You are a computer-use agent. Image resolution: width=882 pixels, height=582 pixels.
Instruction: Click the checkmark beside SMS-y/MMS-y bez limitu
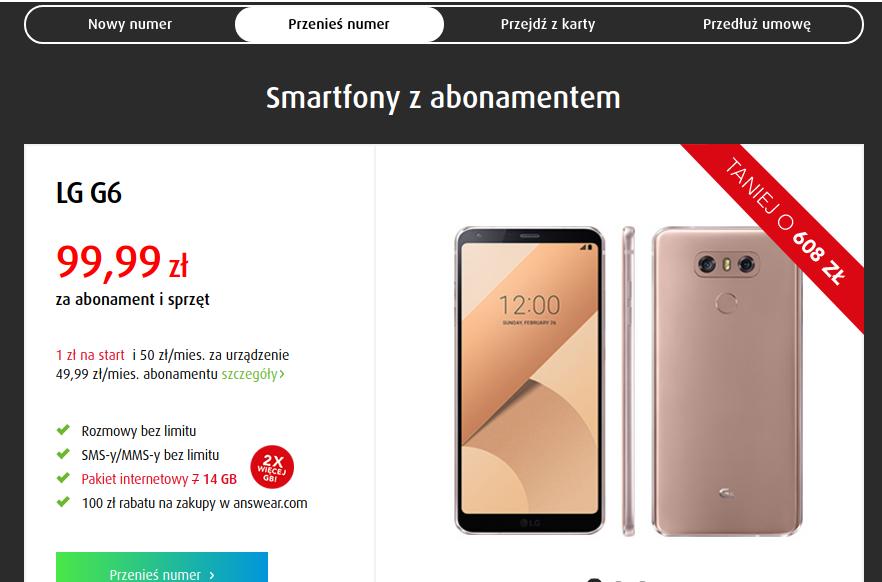[63, 454]
